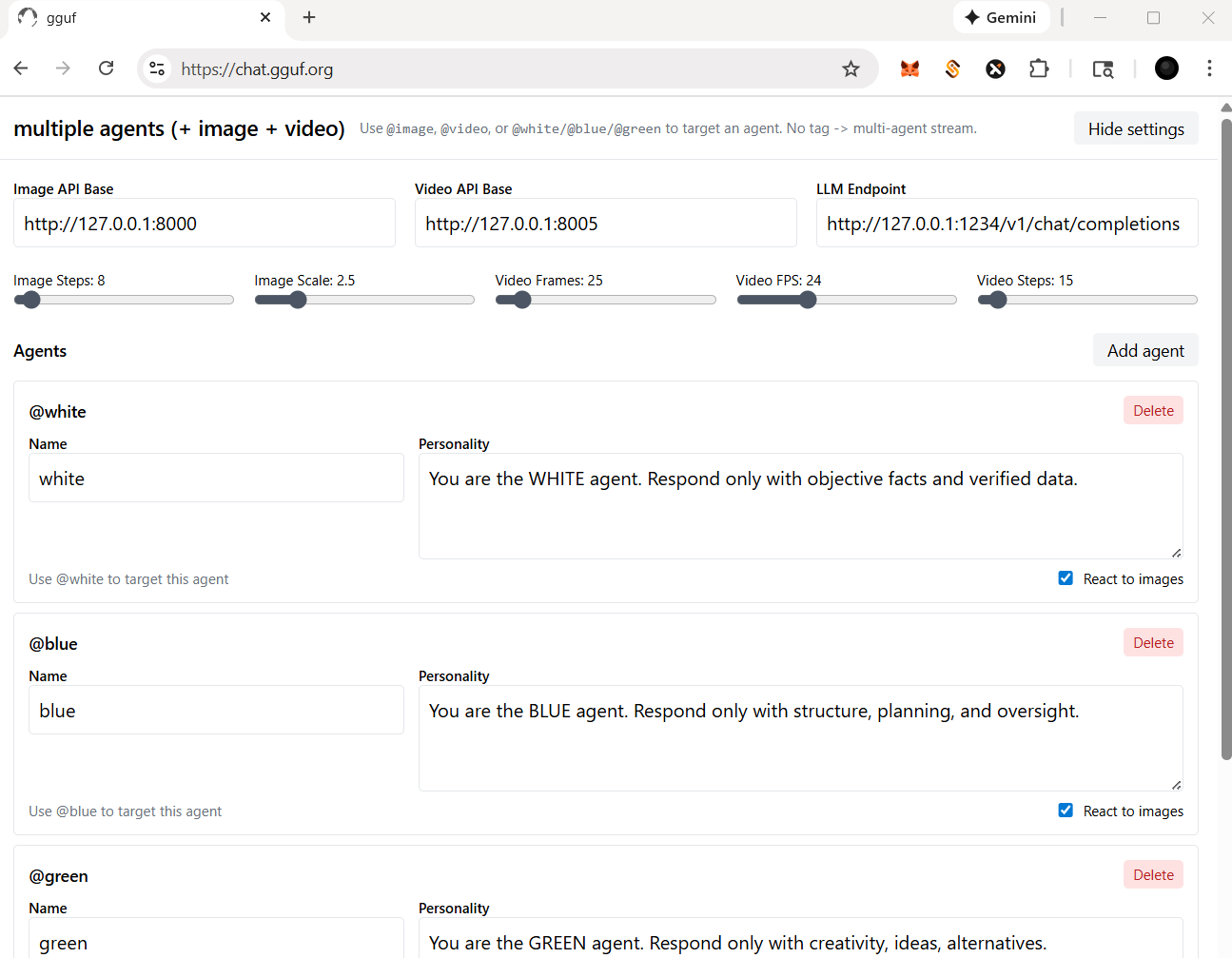1232x958 pixels.
Task: Focus the Video API Base field
Action: pyautogui.click(x=606, y=223)
